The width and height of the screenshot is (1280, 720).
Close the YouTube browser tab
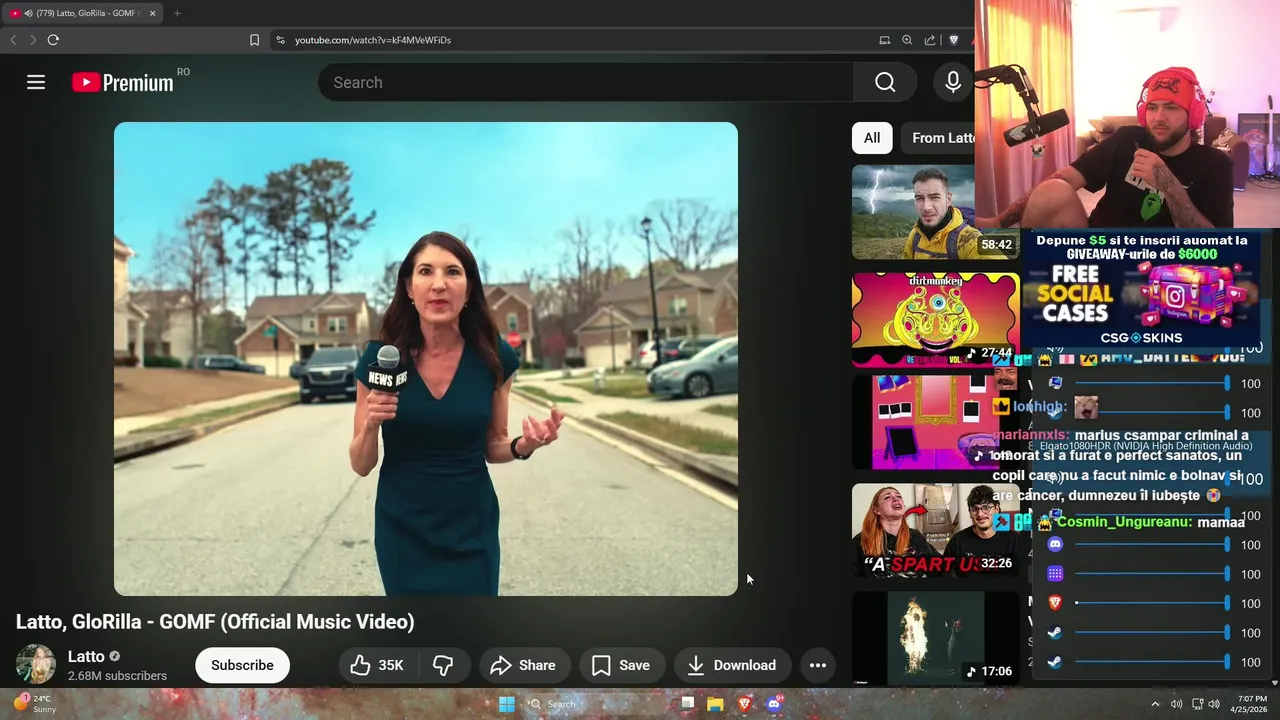tap(153, 13)
